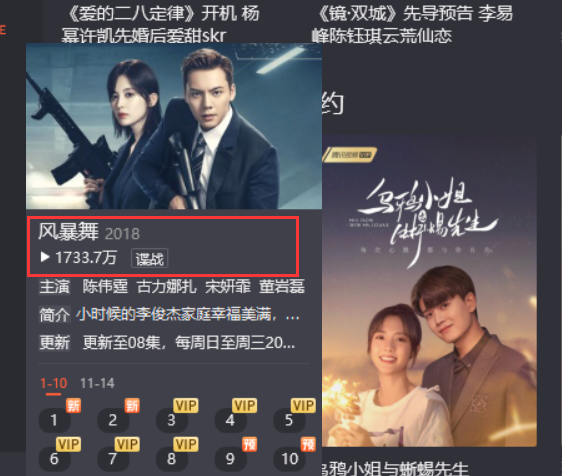This screenshot has width=562, height=476.
Task: Open episode 2 marked new
Action: tap(113, 420)
